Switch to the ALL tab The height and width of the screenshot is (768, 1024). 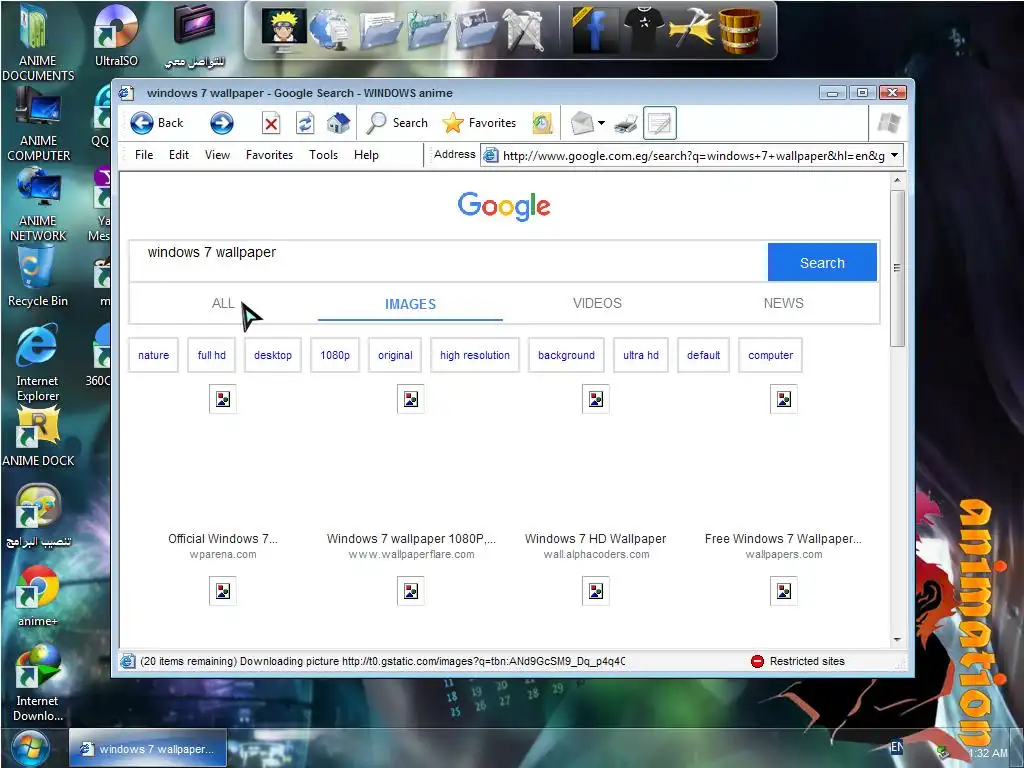223,303
